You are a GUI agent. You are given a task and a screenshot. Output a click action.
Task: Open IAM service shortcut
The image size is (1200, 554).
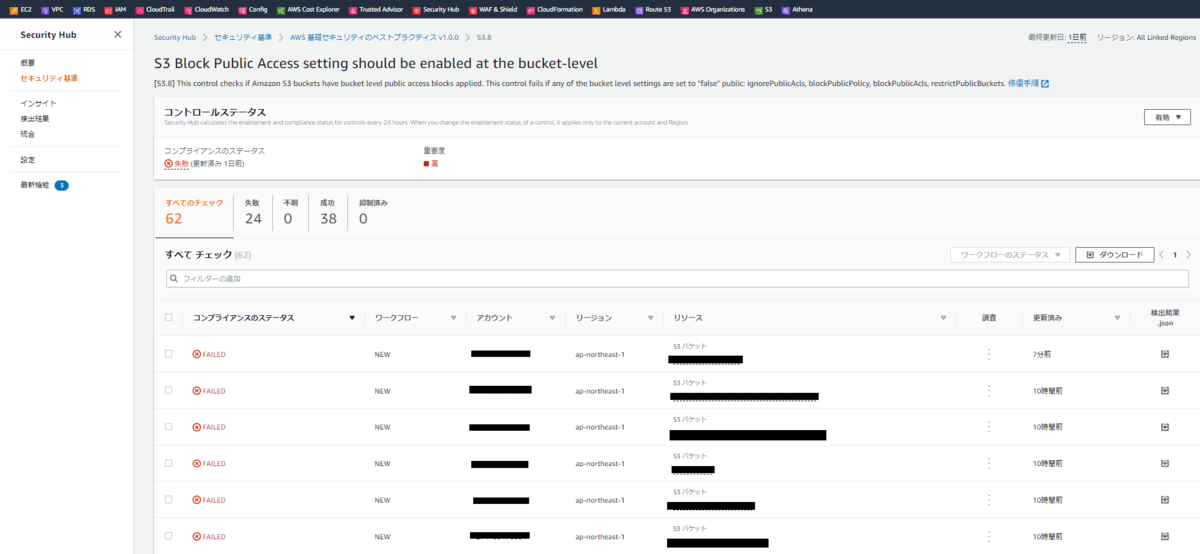115,9
